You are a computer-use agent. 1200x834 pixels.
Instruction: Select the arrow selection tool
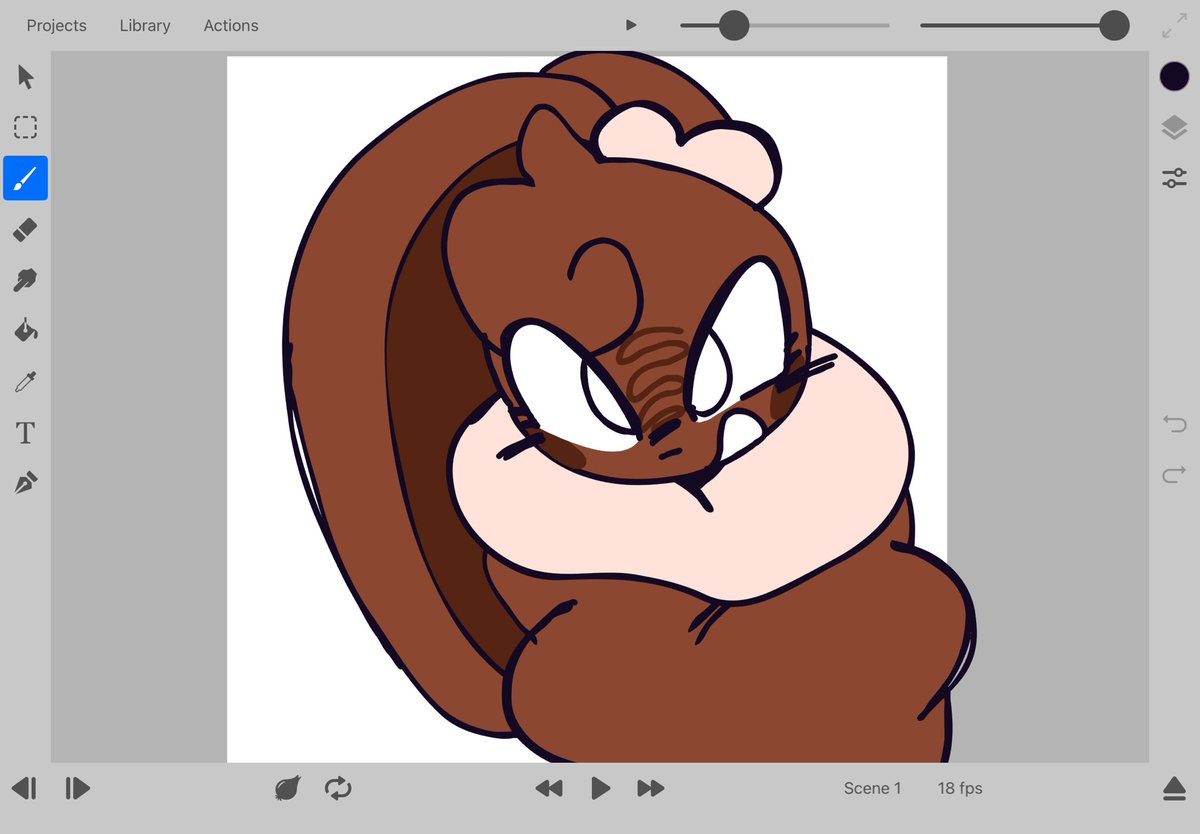click(26, 77)
